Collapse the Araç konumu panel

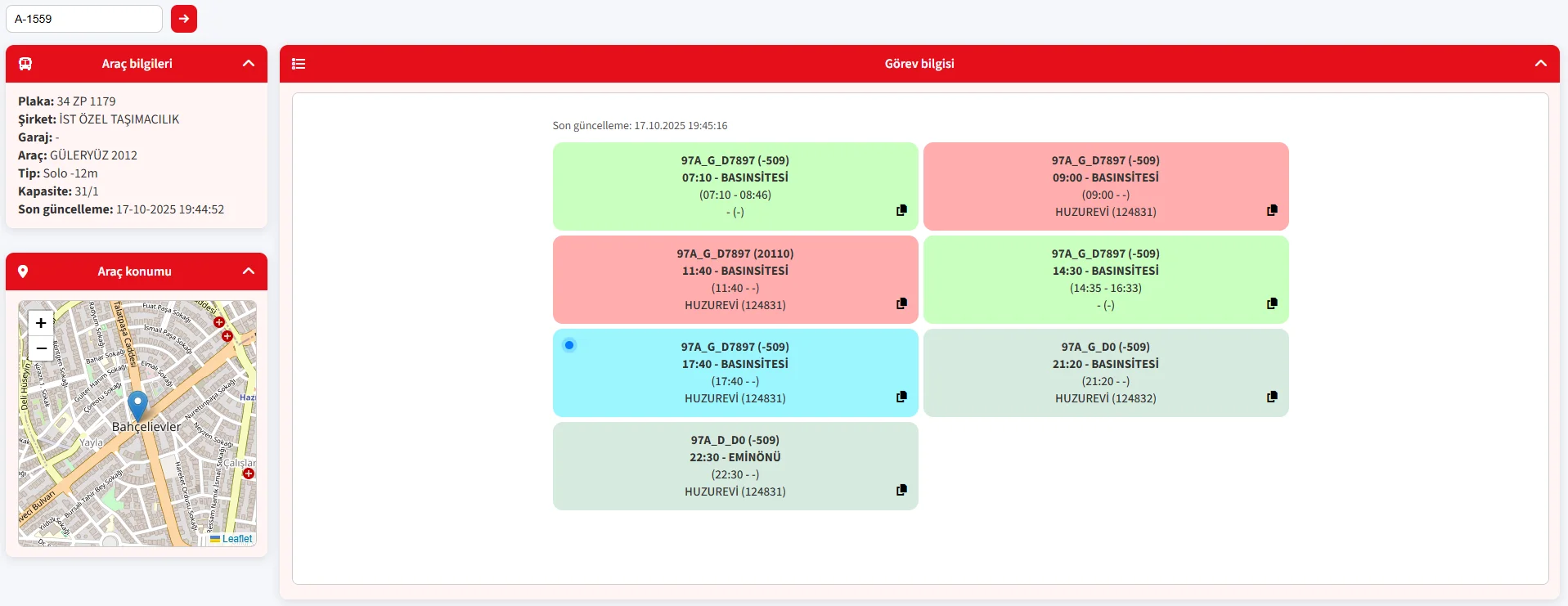pos(249,272)
